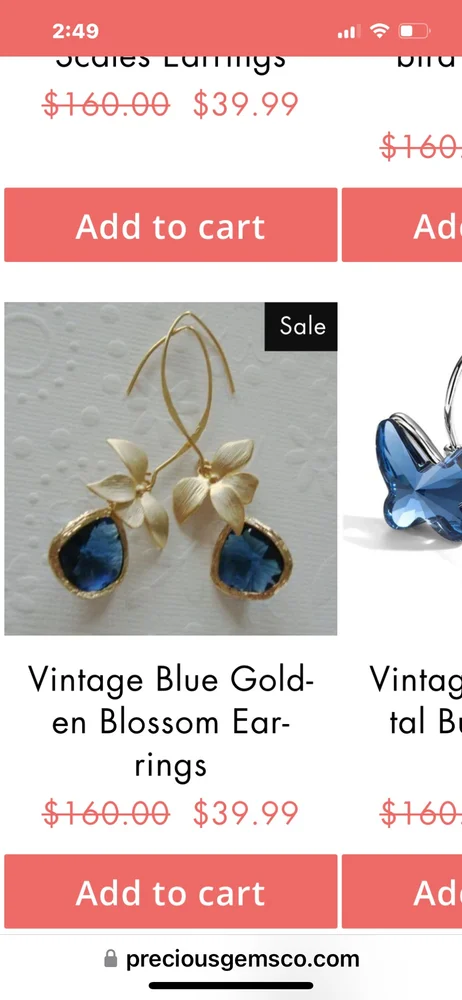Open the blue golden blossom earrings photo
This screenshot has height=1000, width=462.
[170, 469]
